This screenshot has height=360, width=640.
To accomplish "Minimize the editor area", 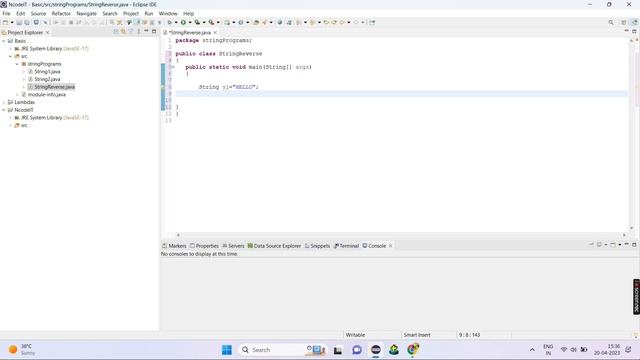I will [627, 31].
